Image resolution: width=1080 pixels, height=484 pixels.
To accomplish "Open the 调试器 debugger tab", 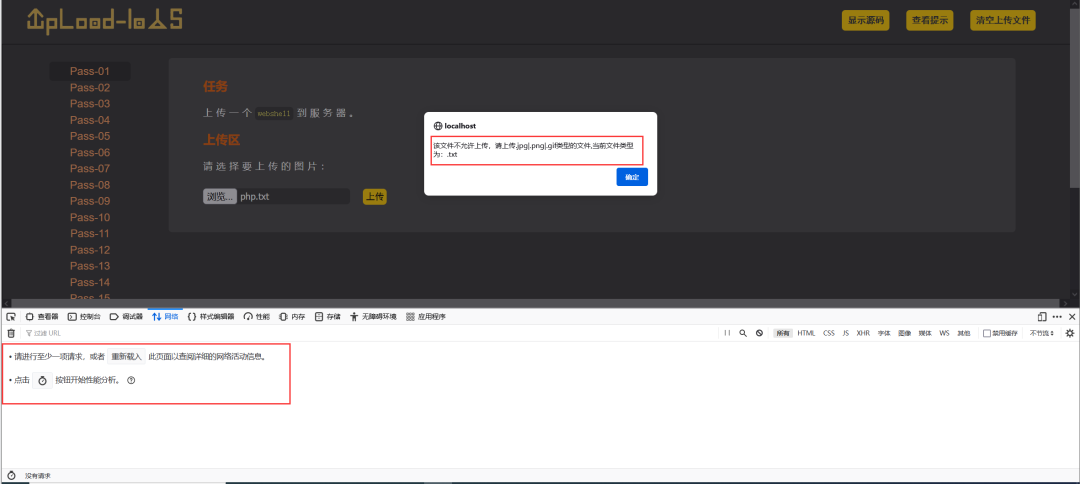I will pos(126,316).
